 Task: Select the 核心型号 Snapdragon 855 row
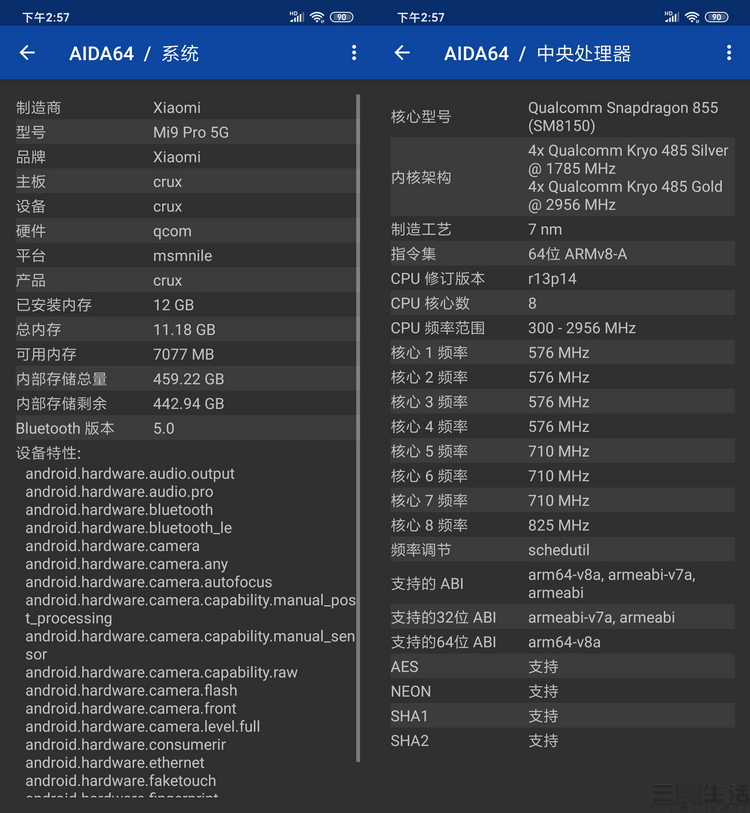point(563,117)
